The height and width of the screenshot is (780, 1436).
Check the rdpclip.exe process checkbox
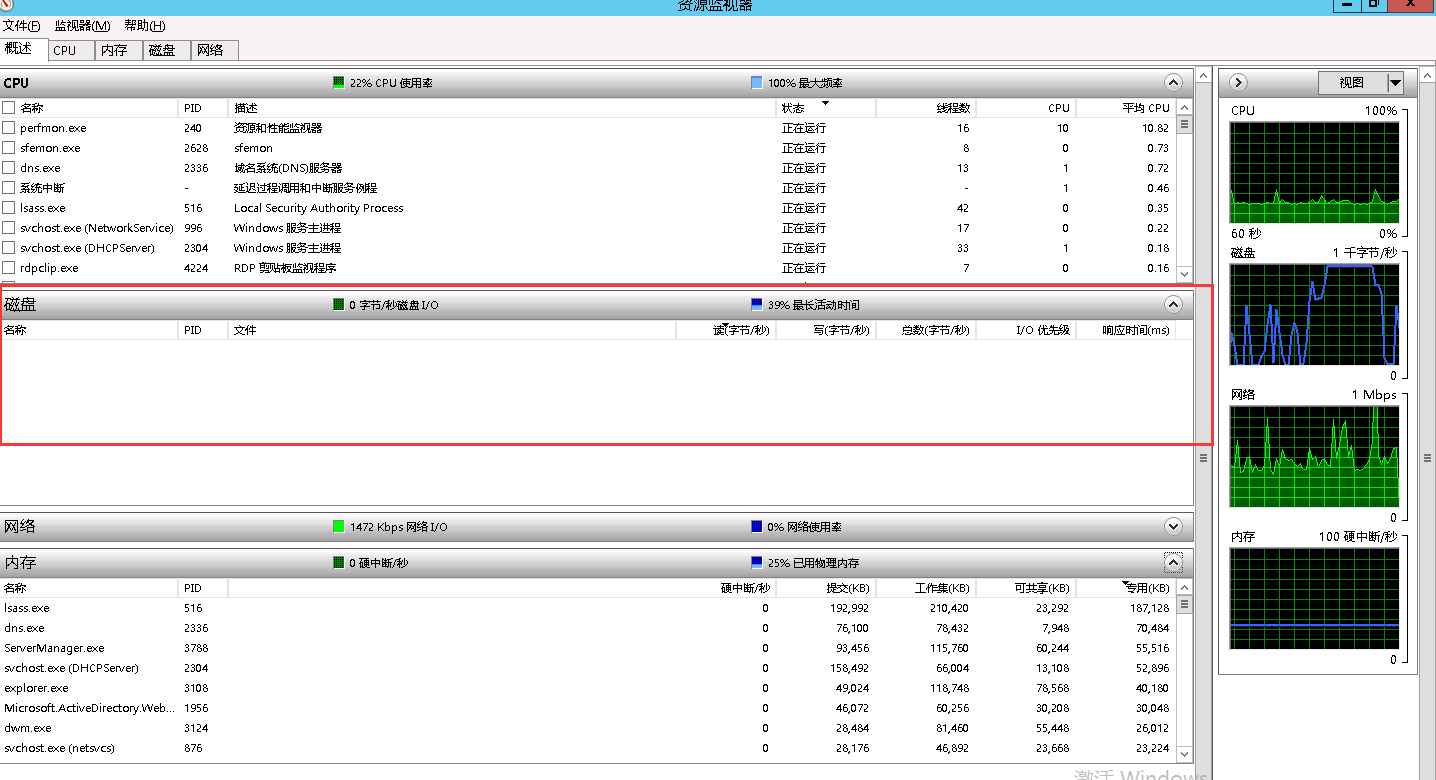9,268
